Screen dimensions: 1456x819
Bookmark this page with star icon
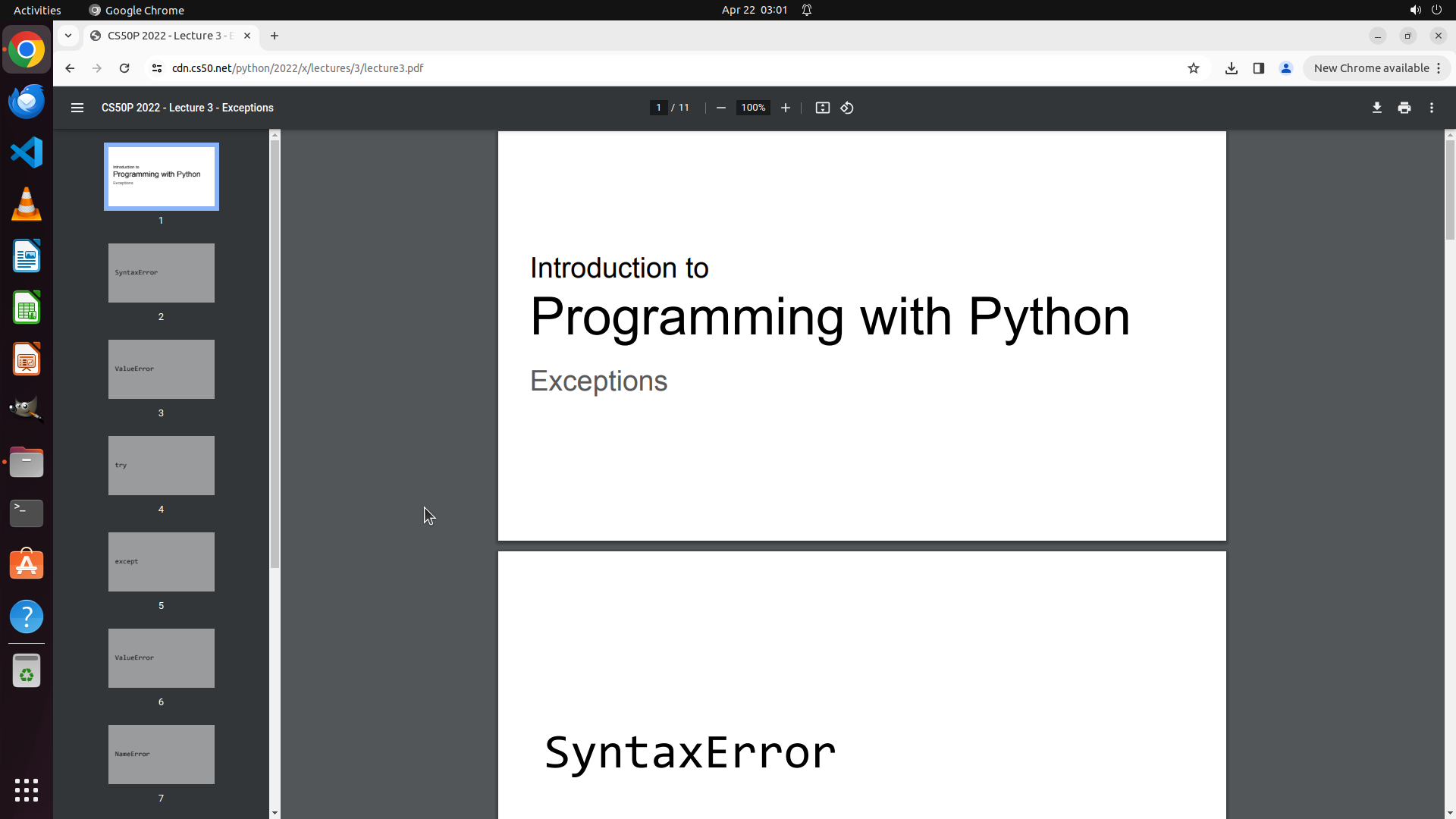click(x=1194, y=68)
